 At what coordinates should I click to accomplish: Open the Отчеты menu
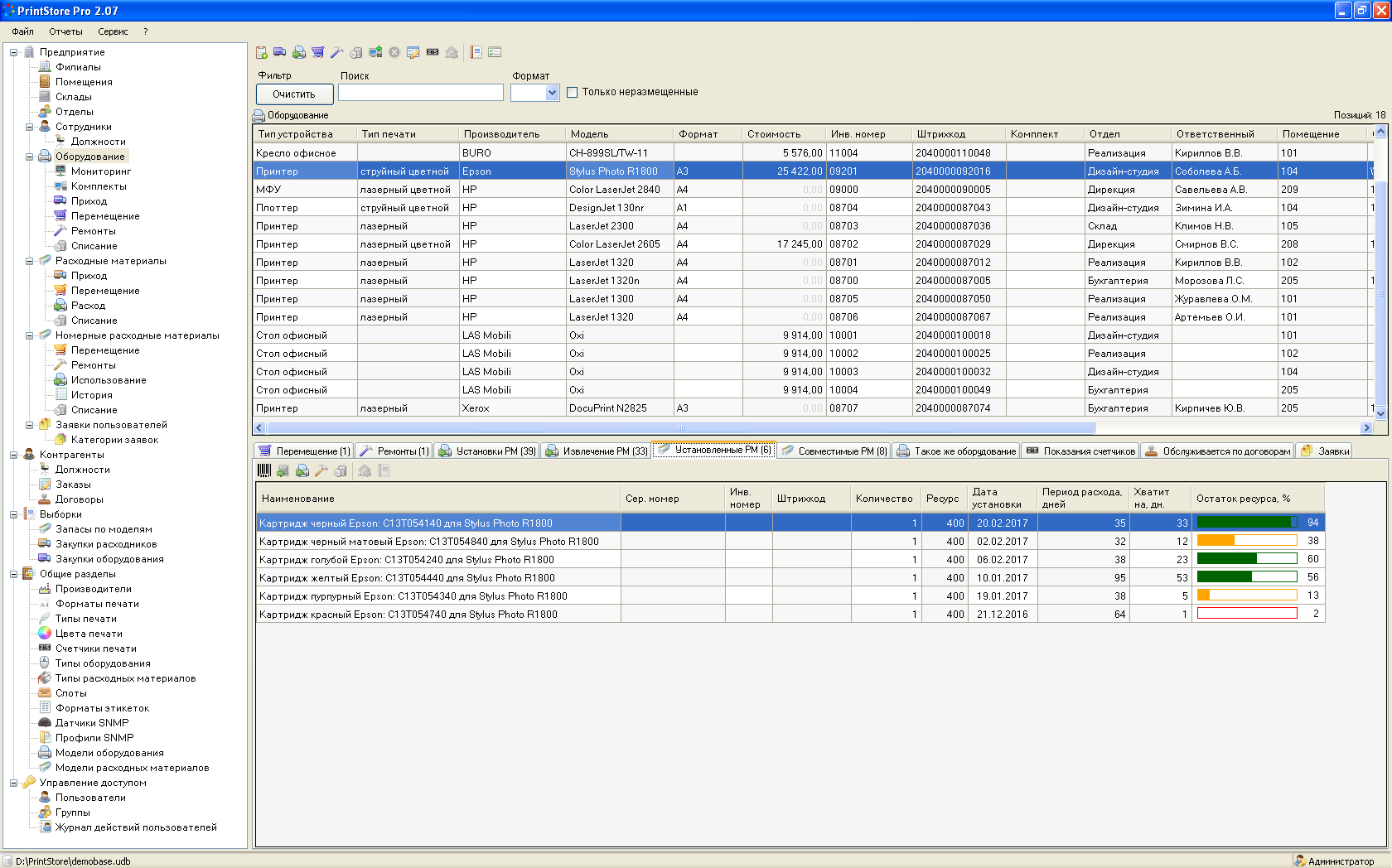click(x=65, y=31)
